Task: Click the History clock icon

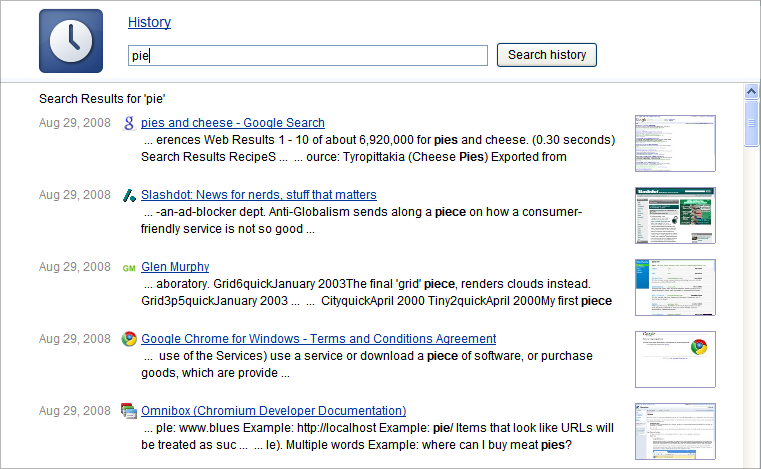Action: click(x=71, y=41)
